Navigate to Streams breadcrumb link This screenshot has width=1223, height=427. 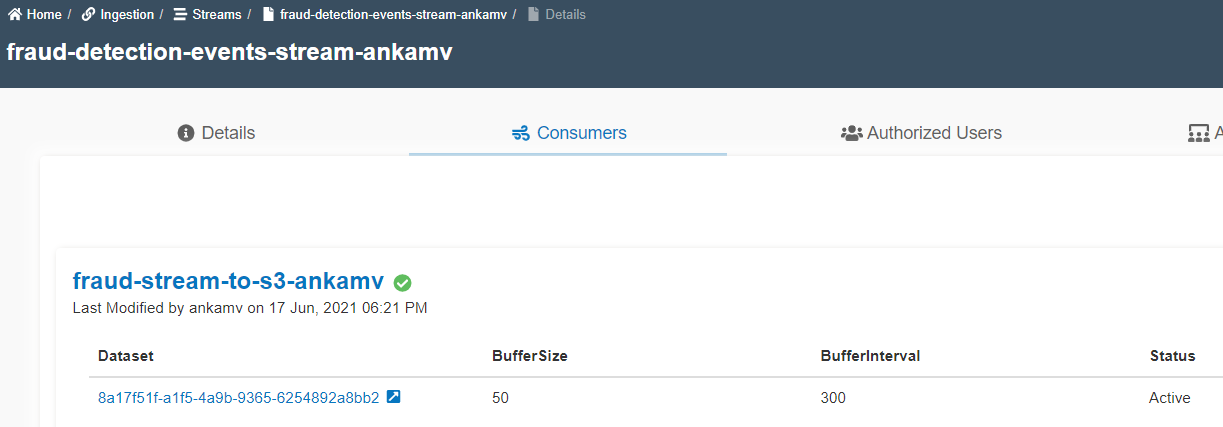click(216, 15)
